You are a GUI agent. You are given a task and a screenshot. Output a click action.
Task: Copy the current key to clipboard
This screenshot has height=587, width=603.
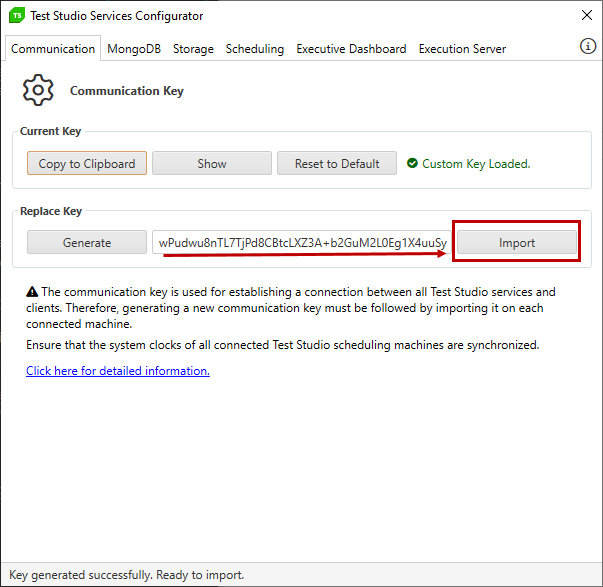point(87,163)
